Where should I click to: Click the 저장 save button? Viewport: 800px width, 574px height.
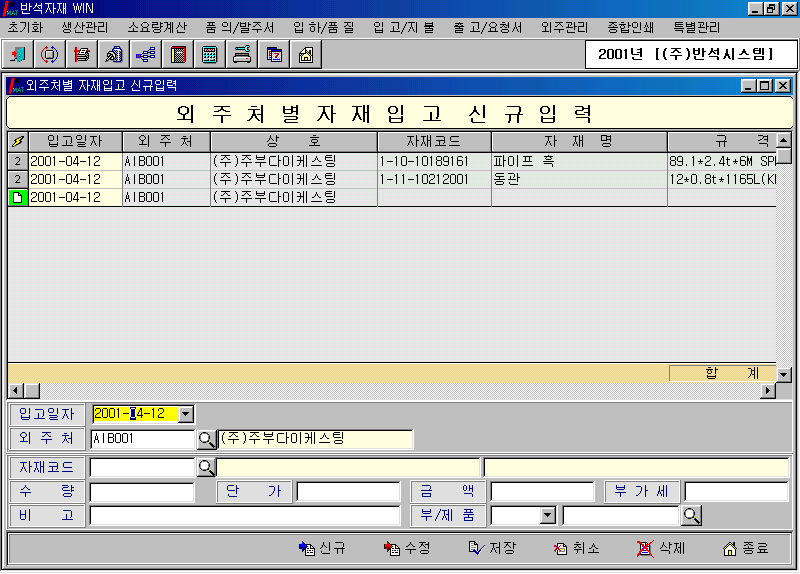tap(491, 548)
